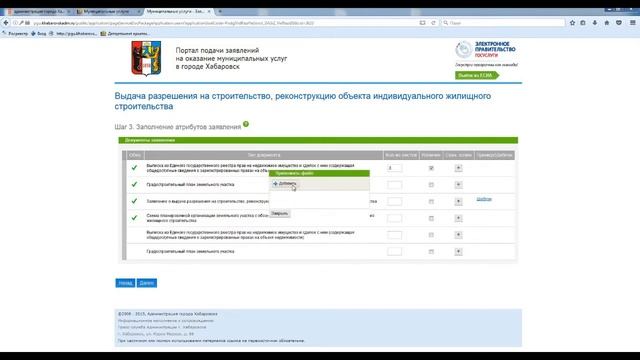Open the Росреестр bookmark
640x360 pixels.
15,33
